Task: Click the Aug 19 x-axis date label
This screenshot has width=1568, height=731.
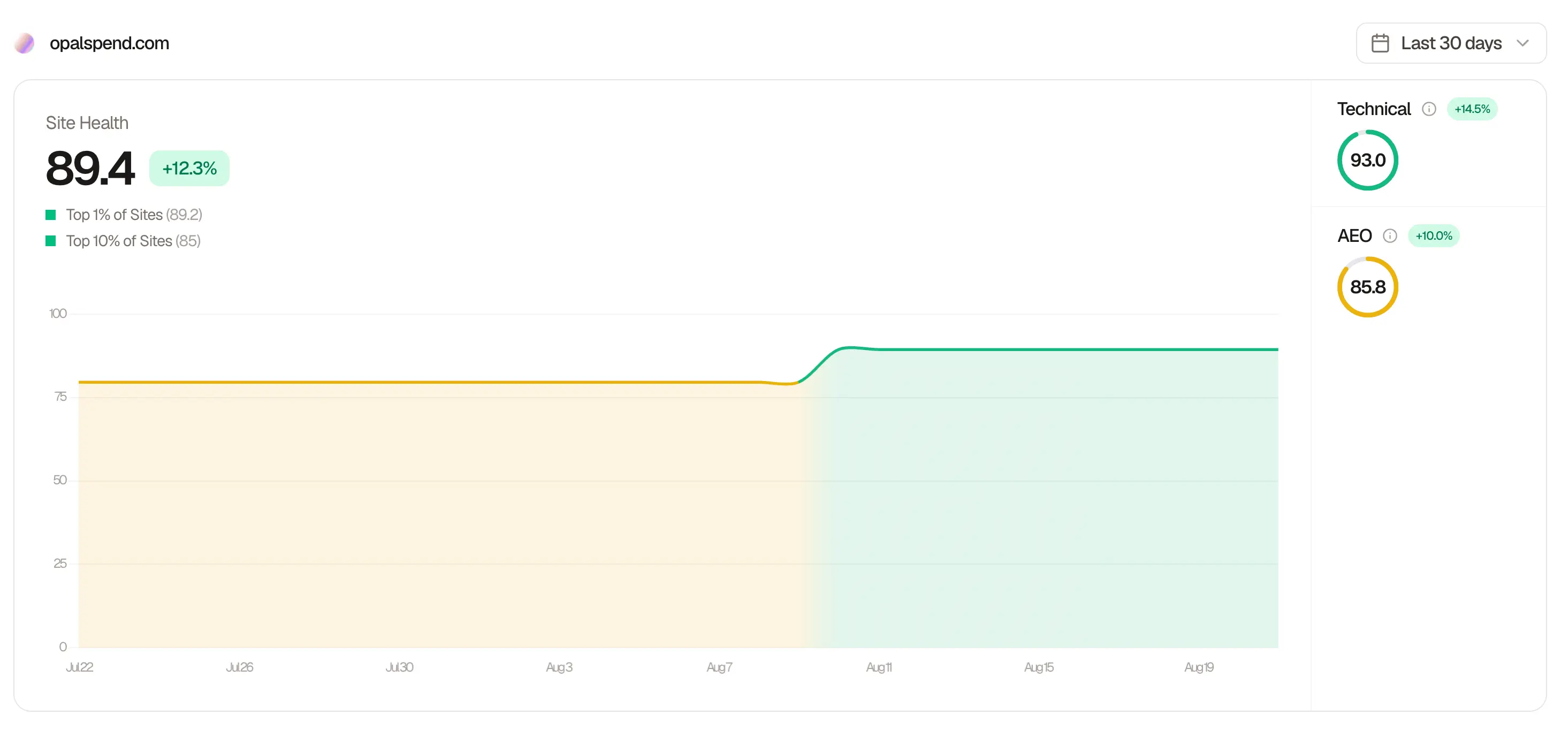Action: (1199, 667)
